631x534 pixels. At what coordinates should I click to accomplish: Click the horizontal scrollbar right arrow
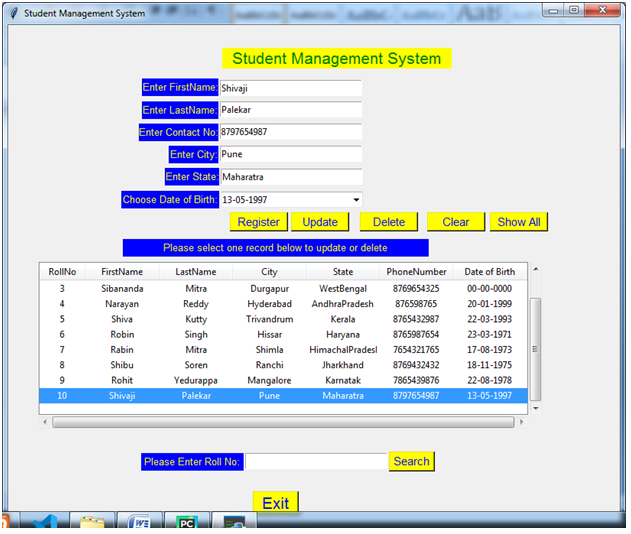click(522, 422)
